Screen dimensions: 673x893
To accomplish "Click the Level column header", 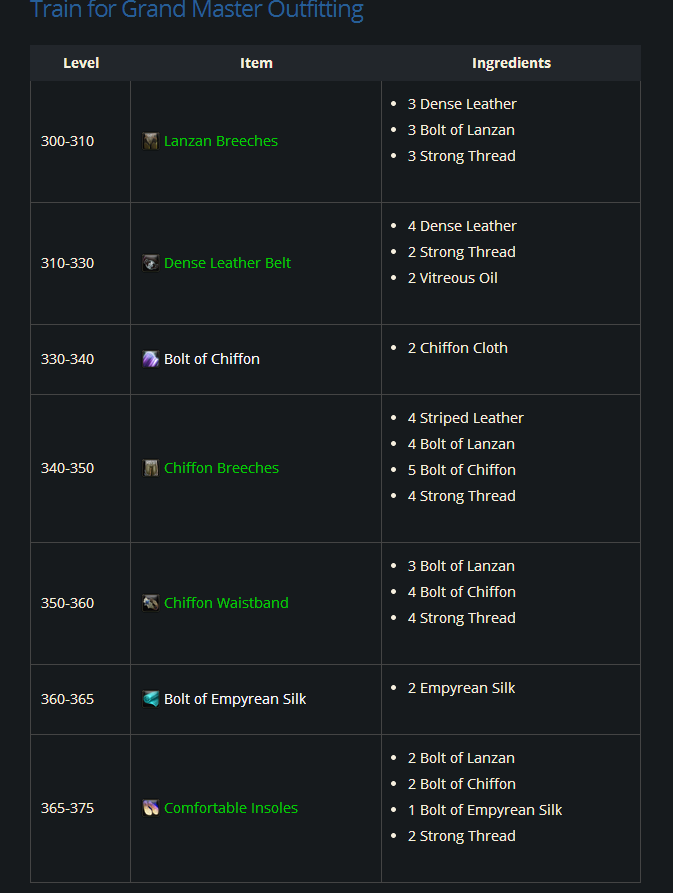I will coord(81,63).
